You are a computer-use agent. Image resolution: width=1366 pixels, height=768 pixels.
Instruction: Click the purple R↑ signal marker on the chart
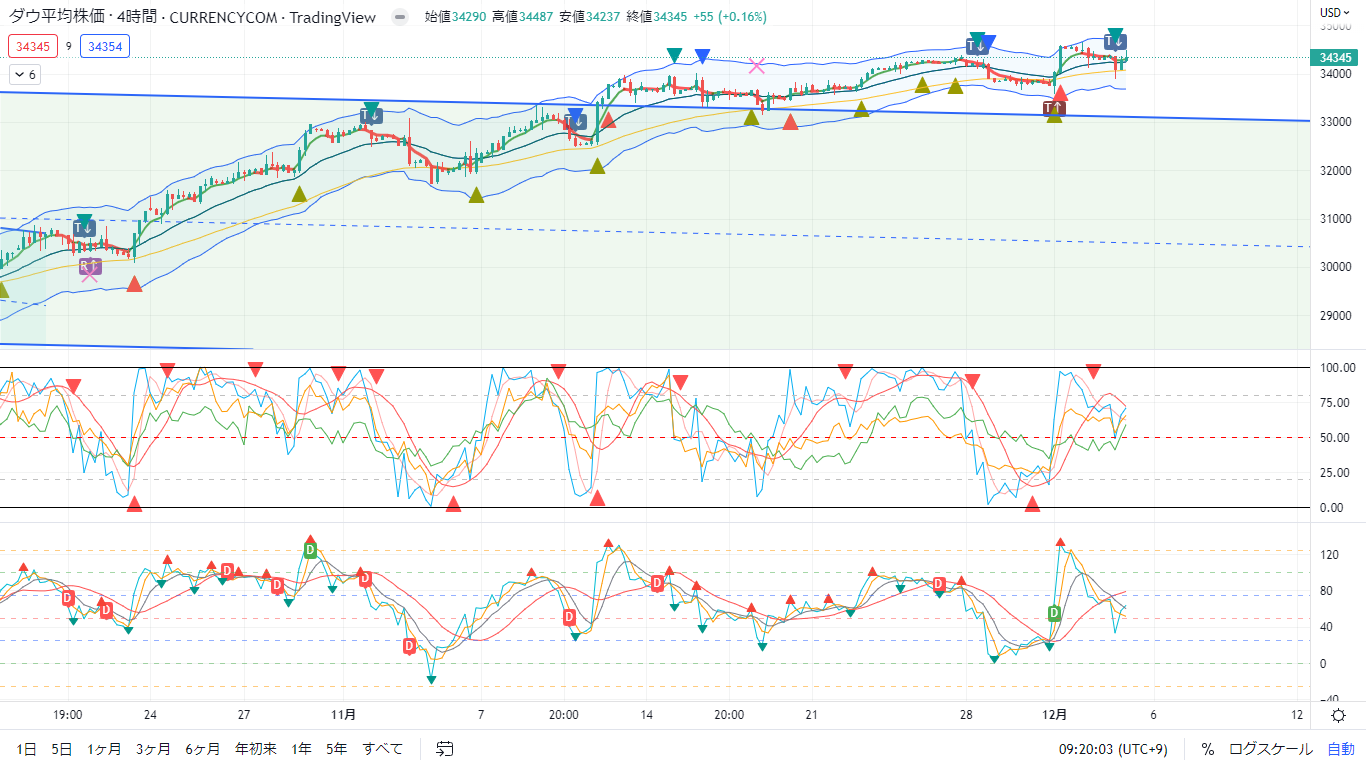pos(90,266)
